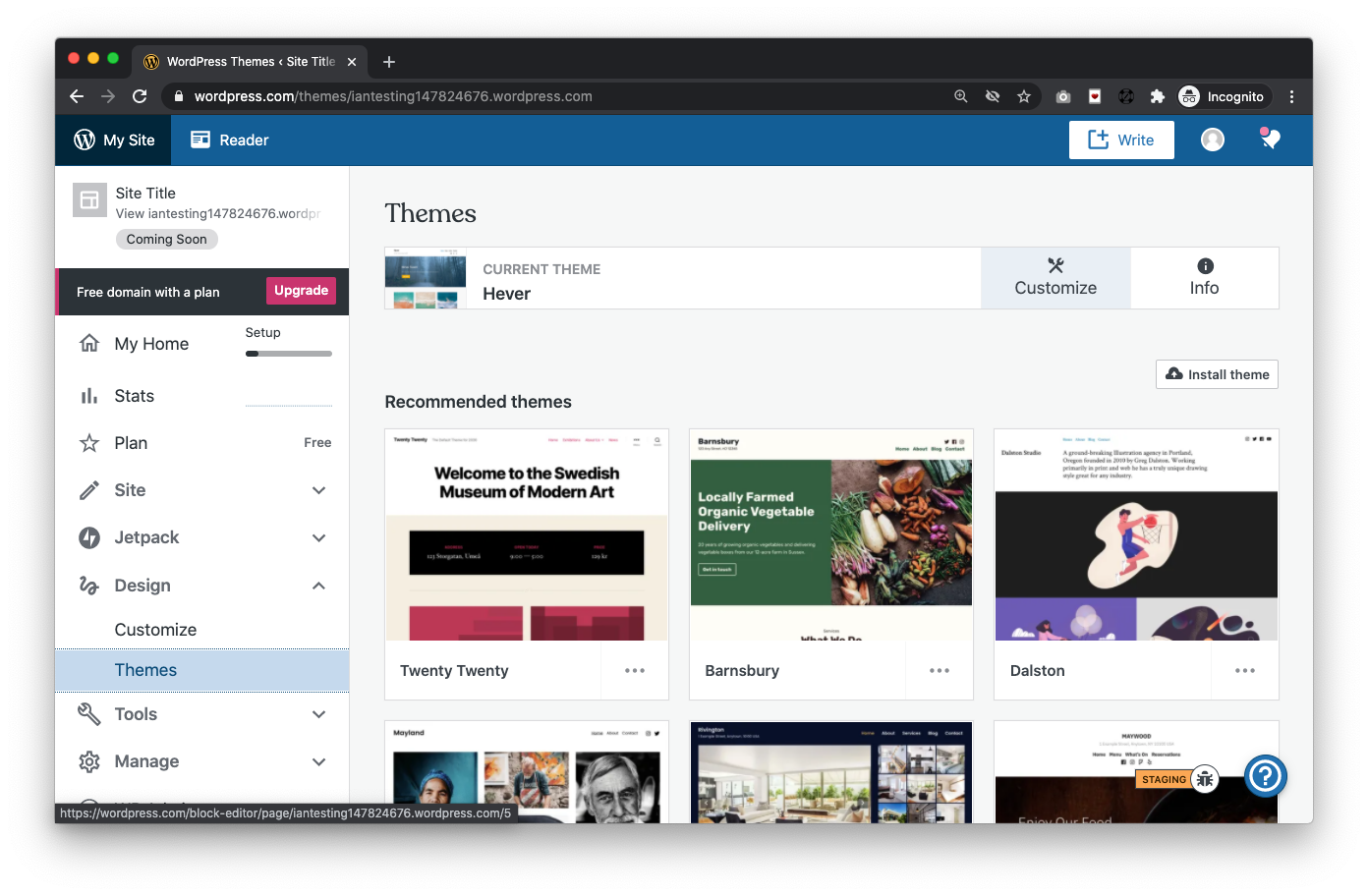Bookmark page with star icon in address bar

tap(1024, 96)
